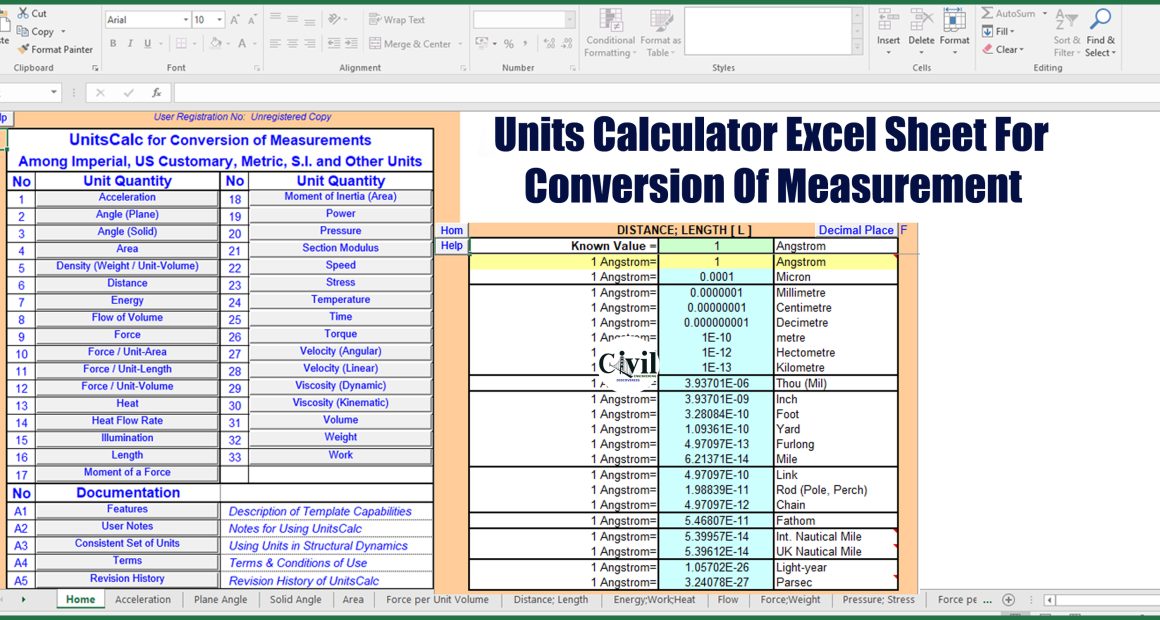Click the Temperature unit quantity button
1160x620 pixels.
tap(340, 300)
